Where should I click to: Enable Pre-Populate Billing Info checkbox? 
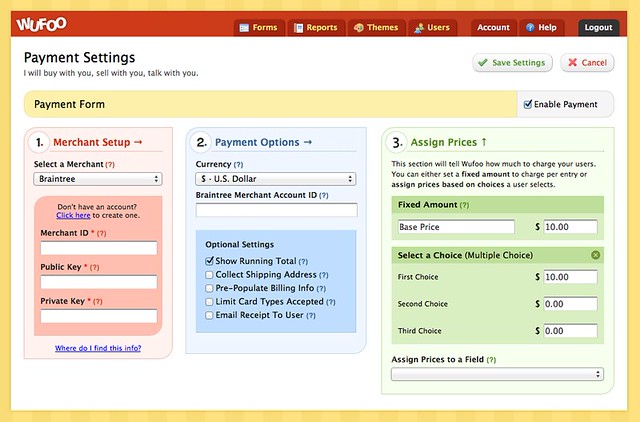tap(209, 289)
